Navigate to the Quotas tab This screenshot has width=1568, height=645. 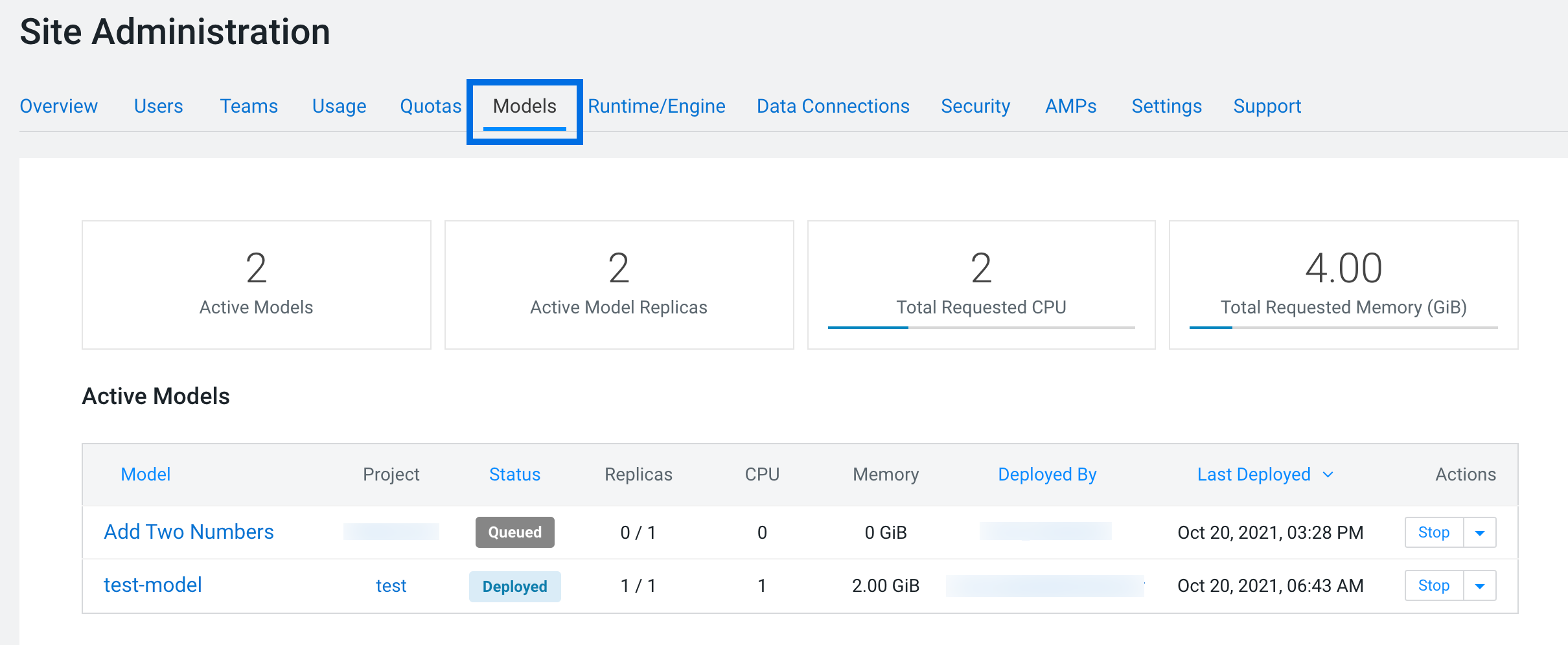(430, 106)
